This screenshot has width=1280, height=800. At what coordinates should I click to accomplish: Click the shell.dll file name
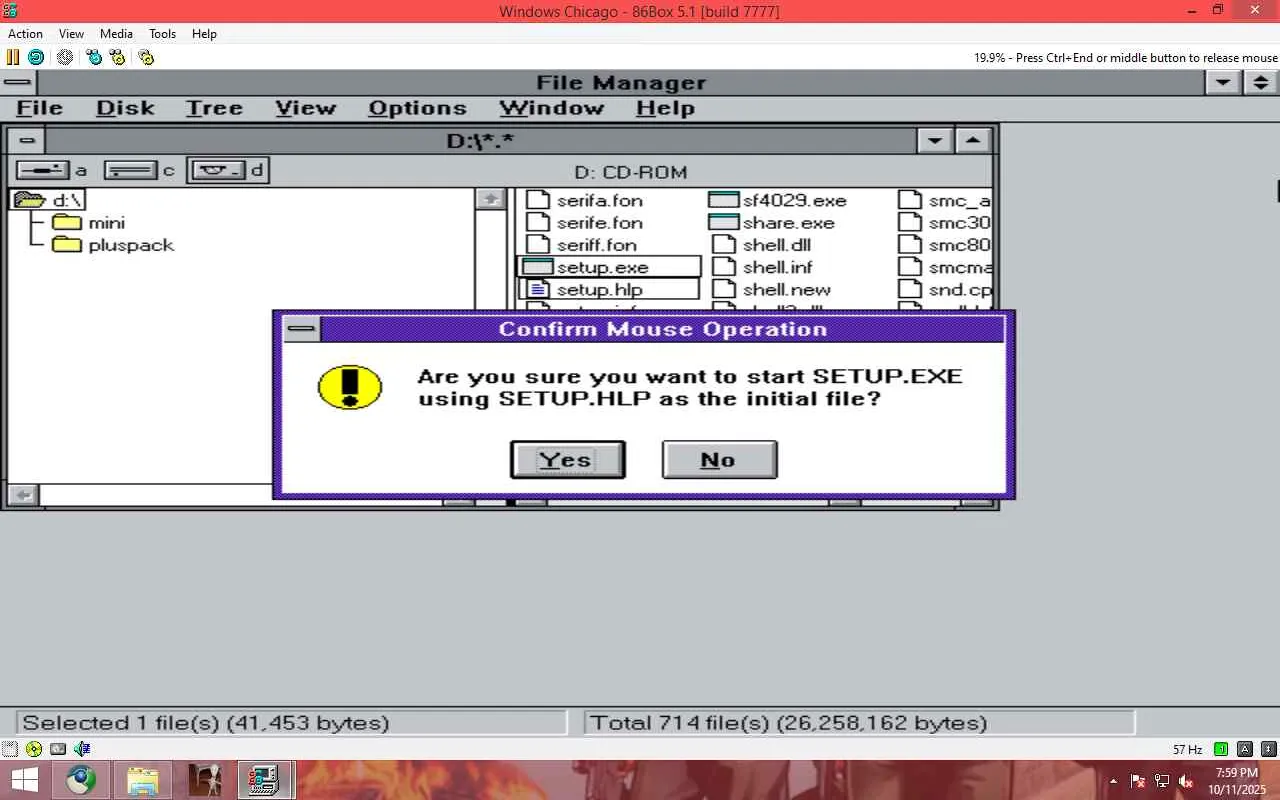click(x=777, y=245)
